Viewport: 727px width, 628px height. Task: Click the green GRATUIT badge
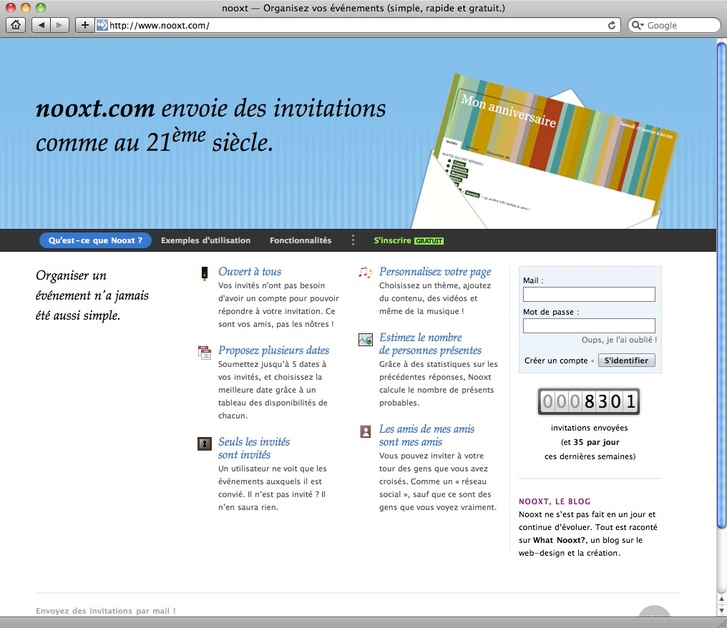[429, 241]
